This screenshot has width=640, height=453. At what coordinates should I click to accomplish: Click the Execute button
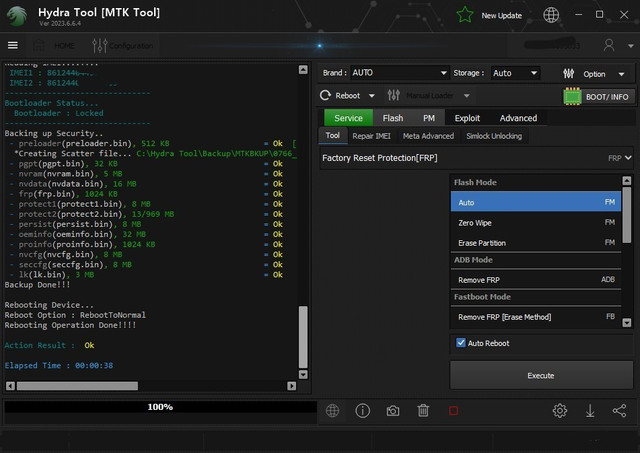(541, 375)
